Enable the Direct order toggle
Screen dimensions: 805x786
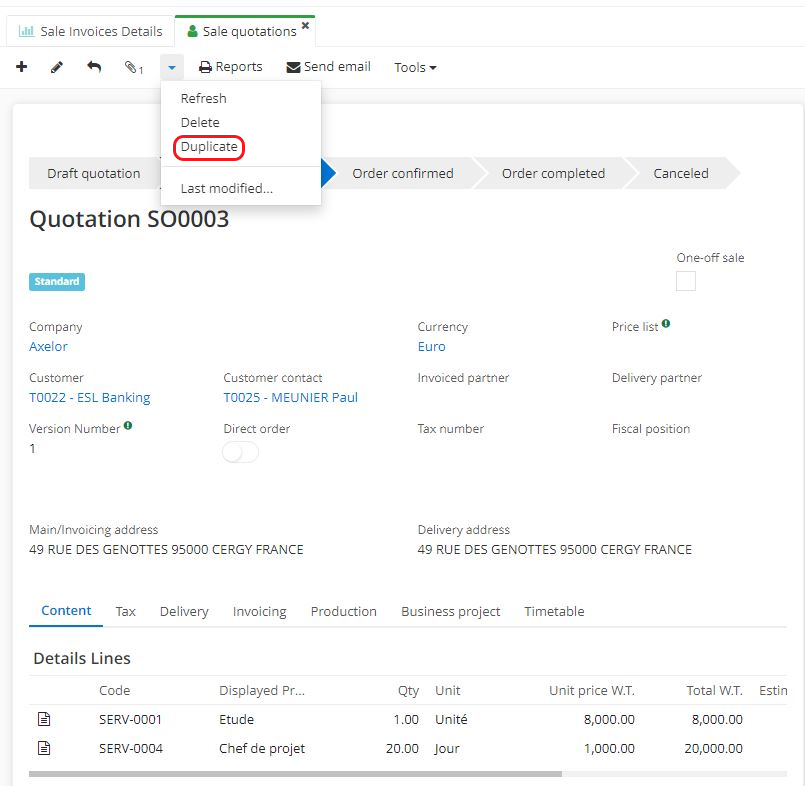tap(240, 453)
